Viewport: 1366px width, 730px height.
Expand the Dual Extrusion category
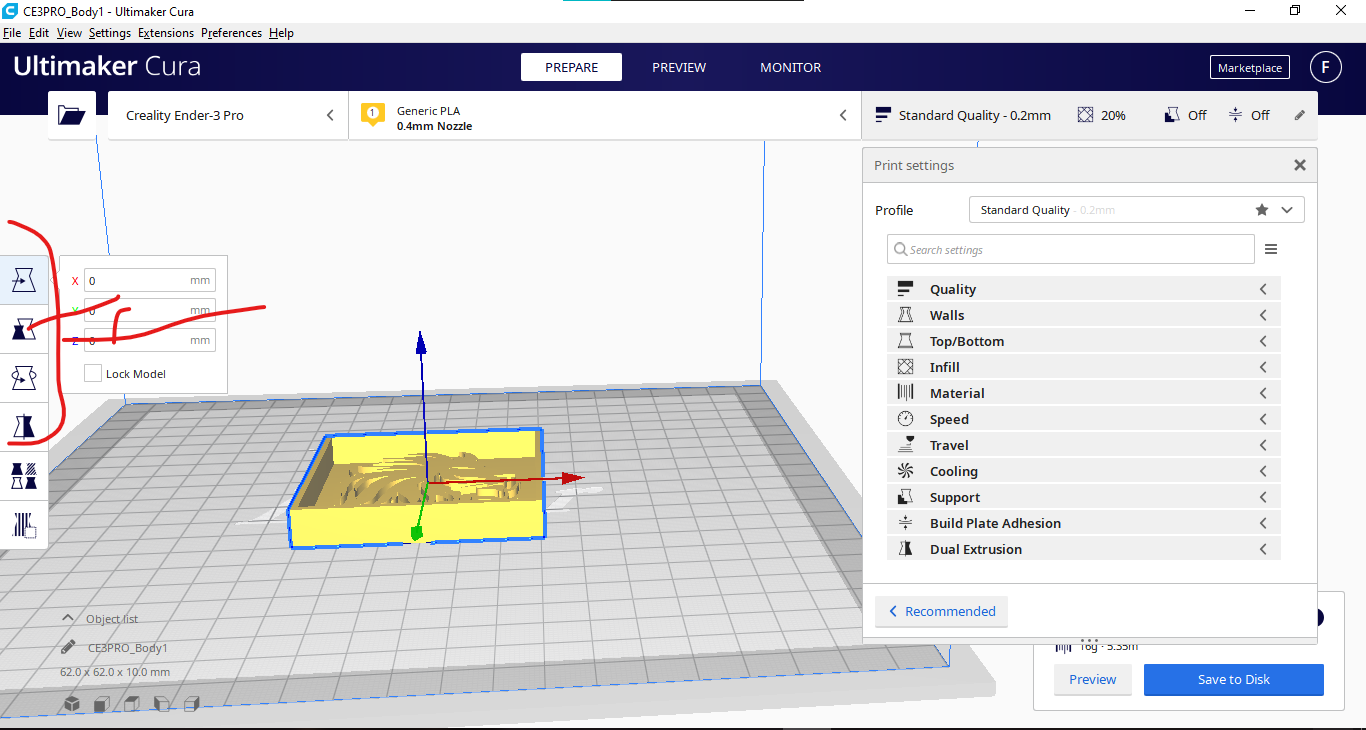[1083, 549]
